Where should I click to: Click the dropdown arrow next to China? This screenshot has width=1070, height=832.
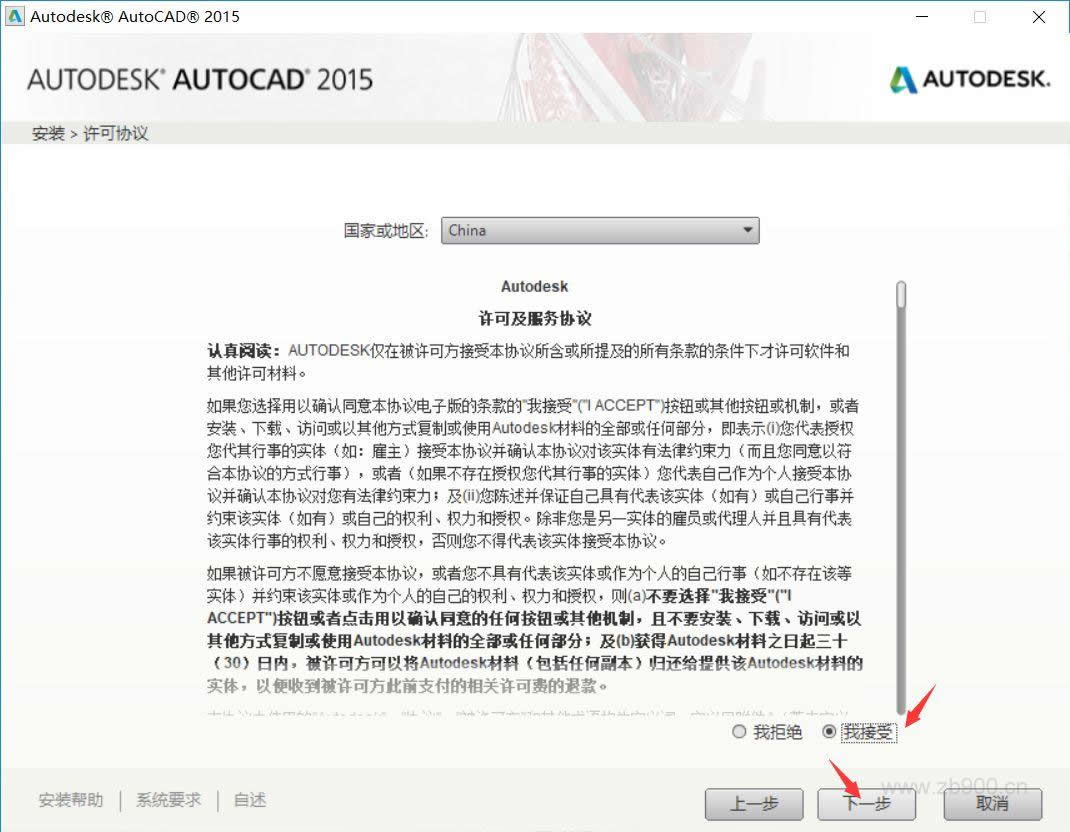tap(746, 230)
